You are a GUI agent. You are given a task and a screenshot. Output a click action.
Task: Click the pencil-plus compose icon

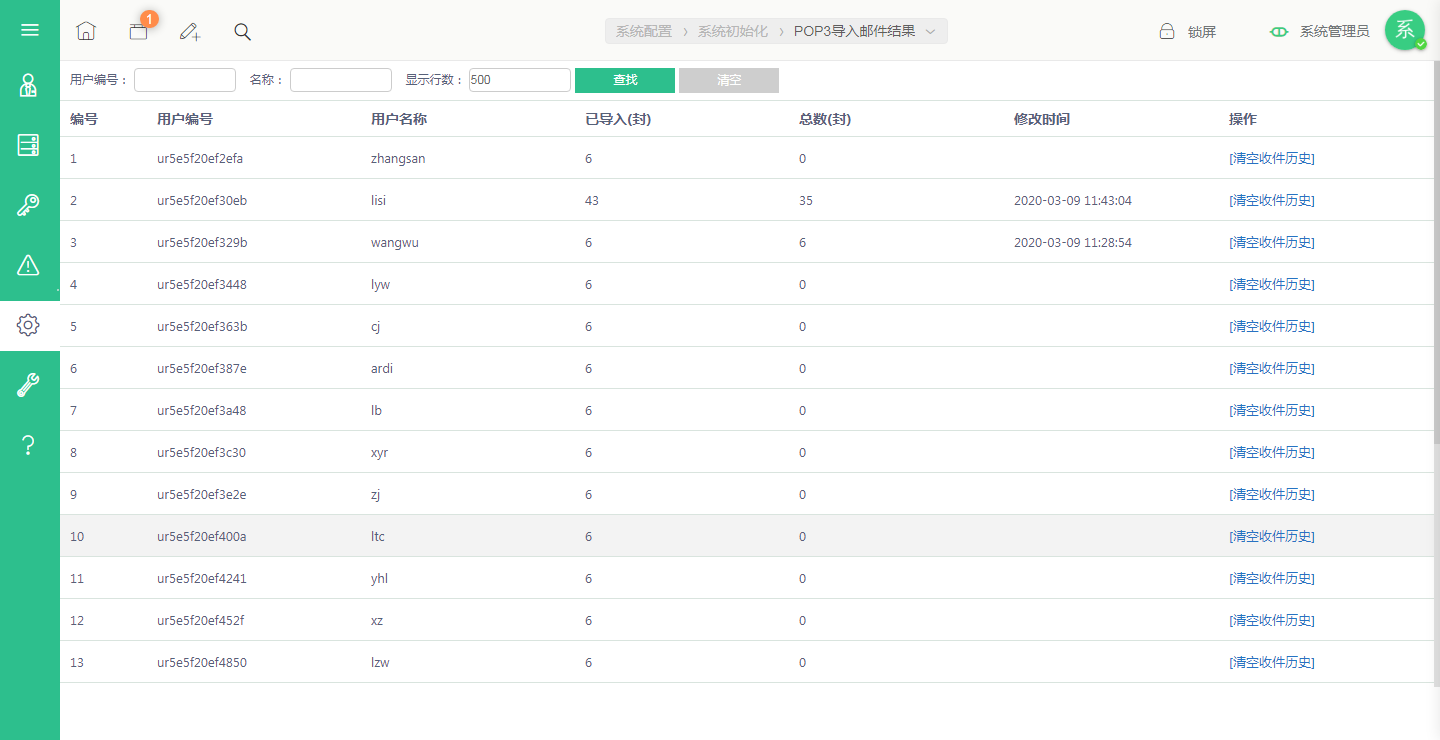pyautogui.click(x=190, y=31)
